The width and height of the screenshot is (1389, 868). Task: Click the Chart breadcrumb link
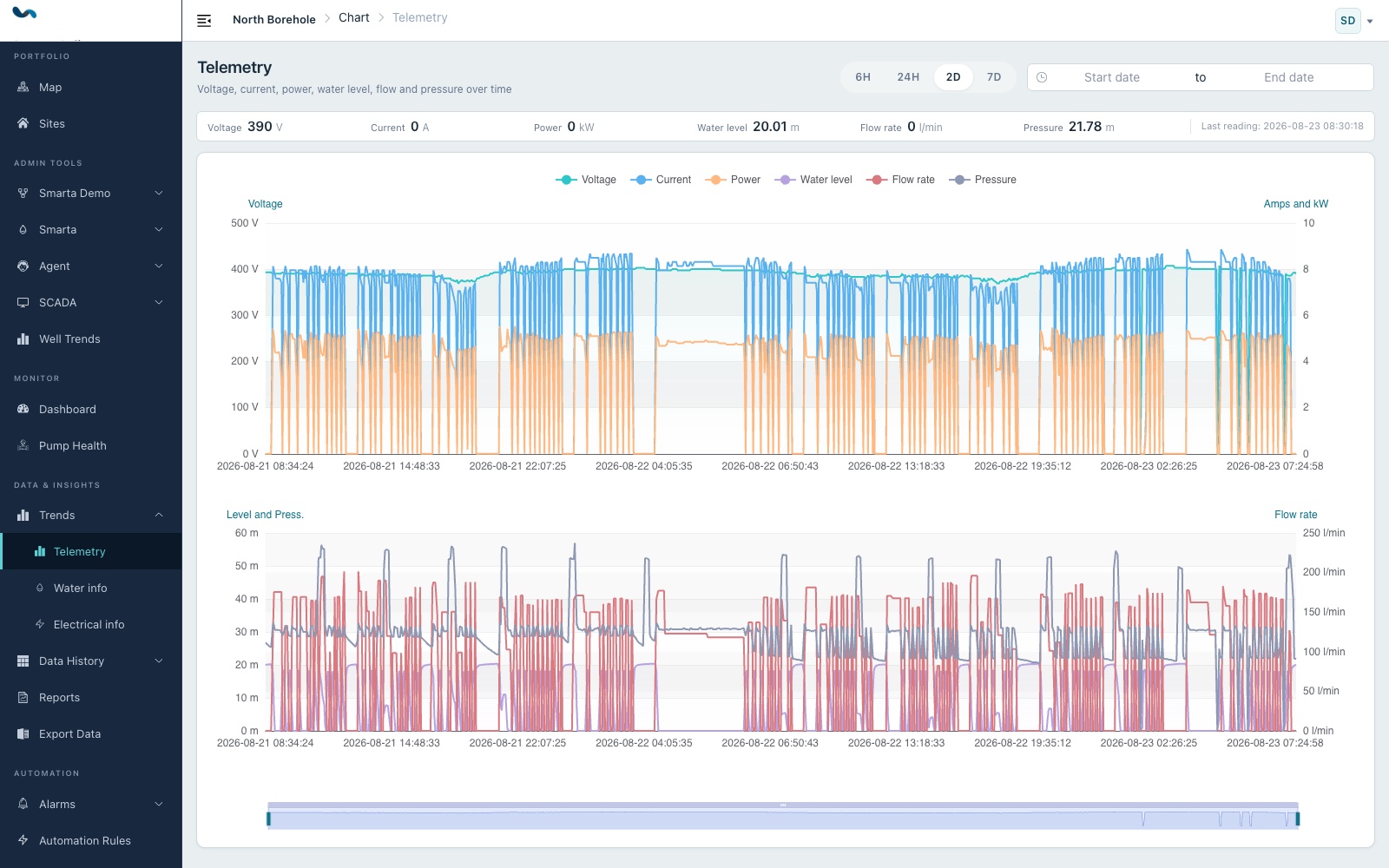pos(354,17)
